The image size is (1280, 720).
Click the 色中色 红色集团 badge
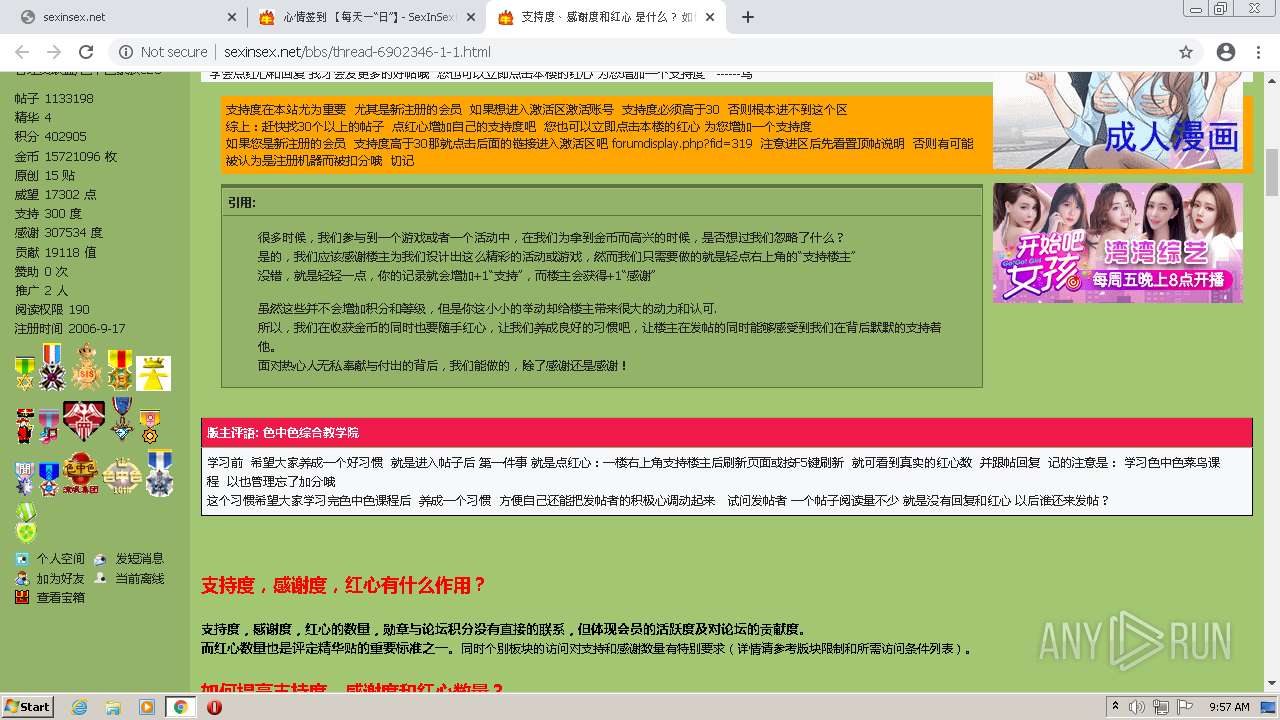pyautogui.click(x=81, y=473)
